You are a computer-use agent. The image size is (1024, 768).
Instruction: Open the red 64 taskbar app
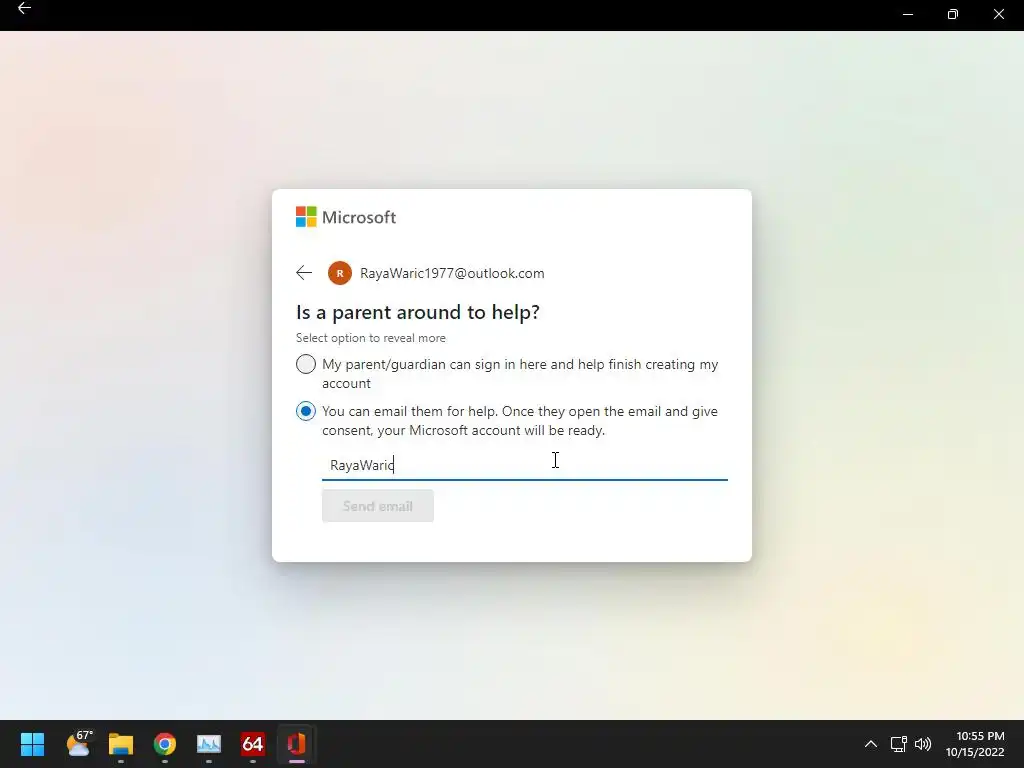[253, 744]
